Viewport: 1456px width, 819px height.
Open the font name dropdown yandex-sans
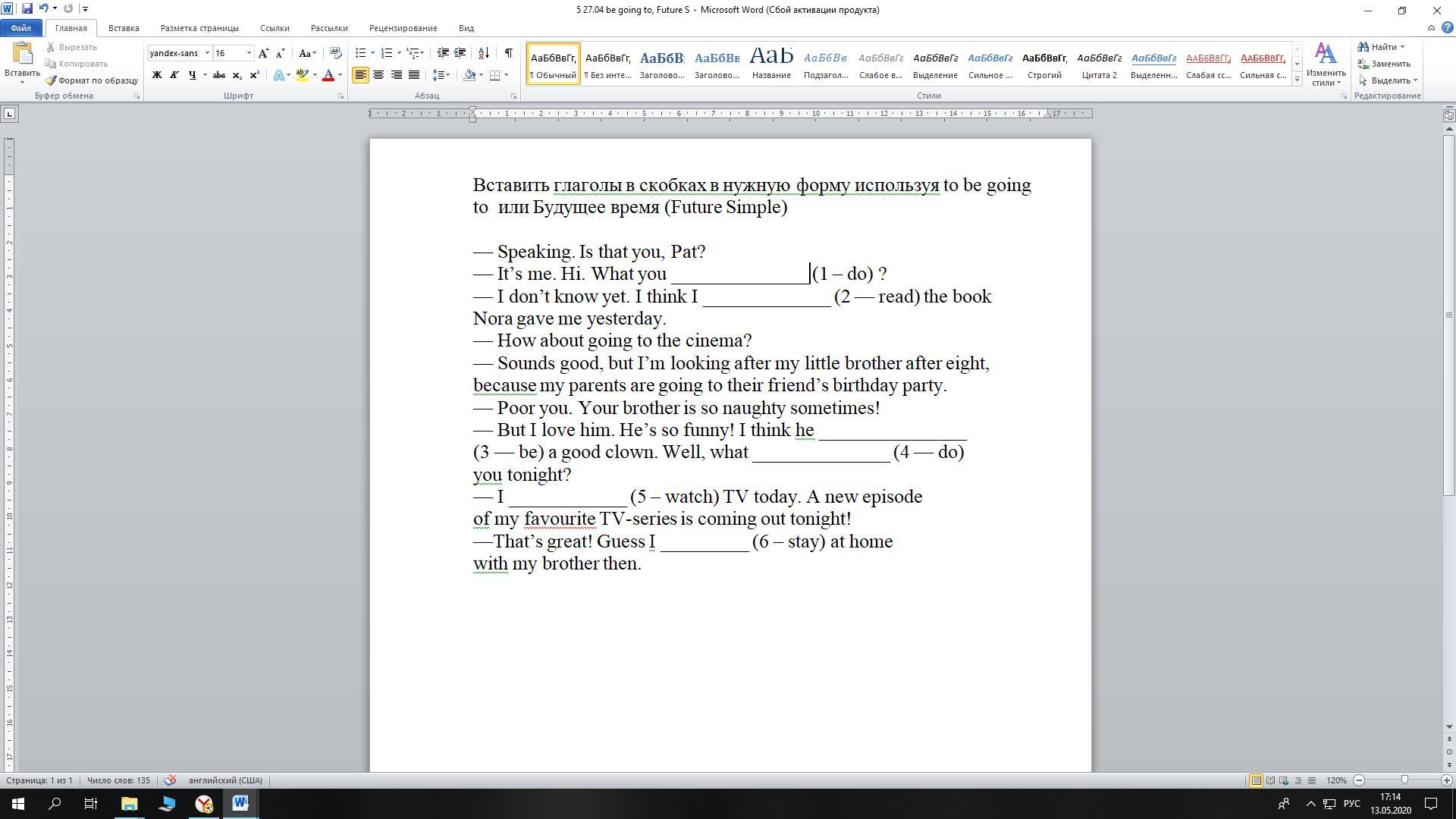207,53
